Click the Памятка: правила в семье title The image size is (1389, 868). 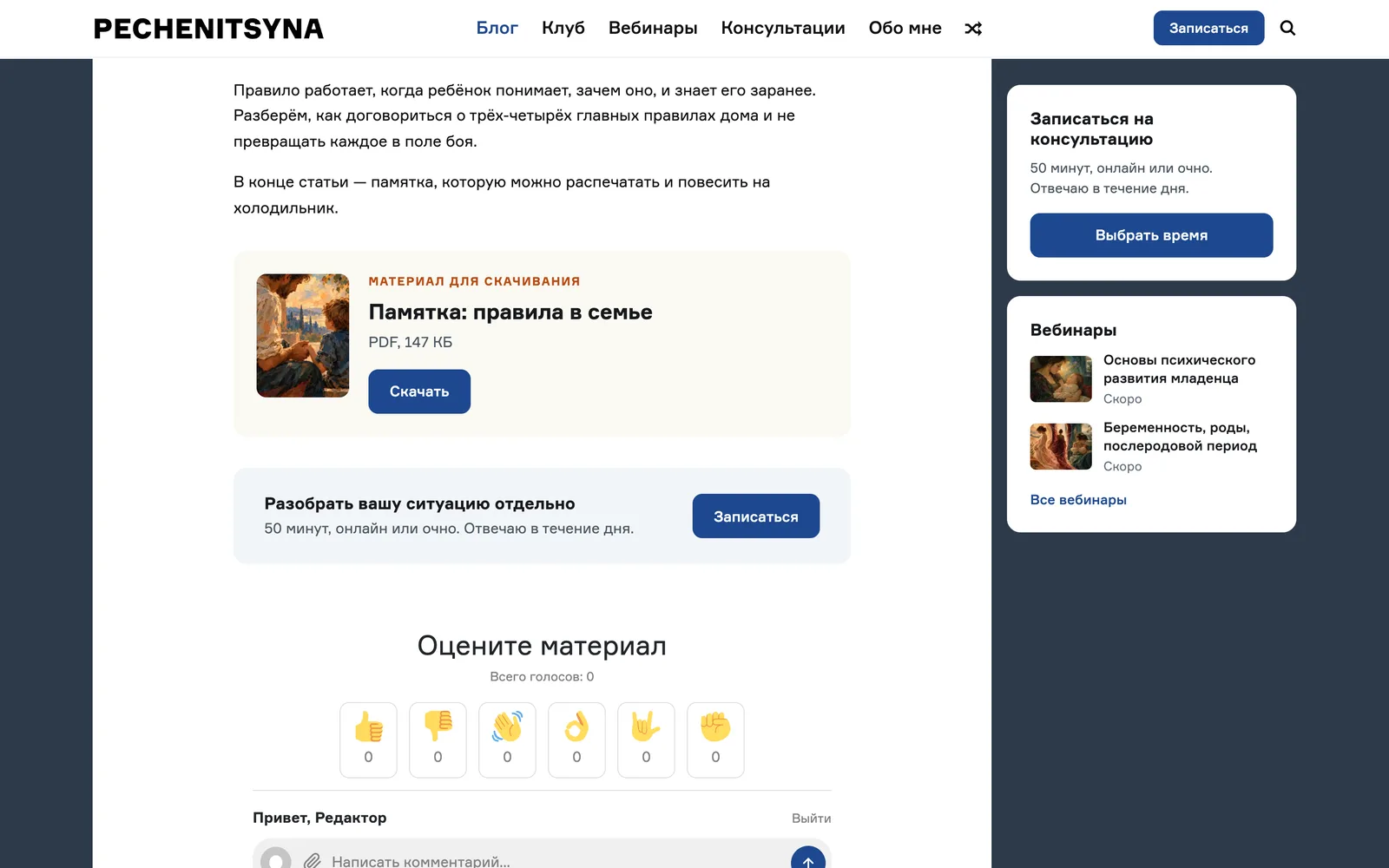click(510, 312)
